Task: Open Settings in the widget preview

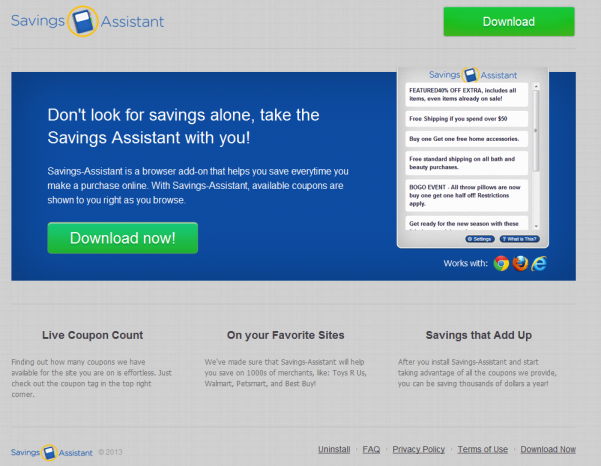Action: (x=480, y=239)
